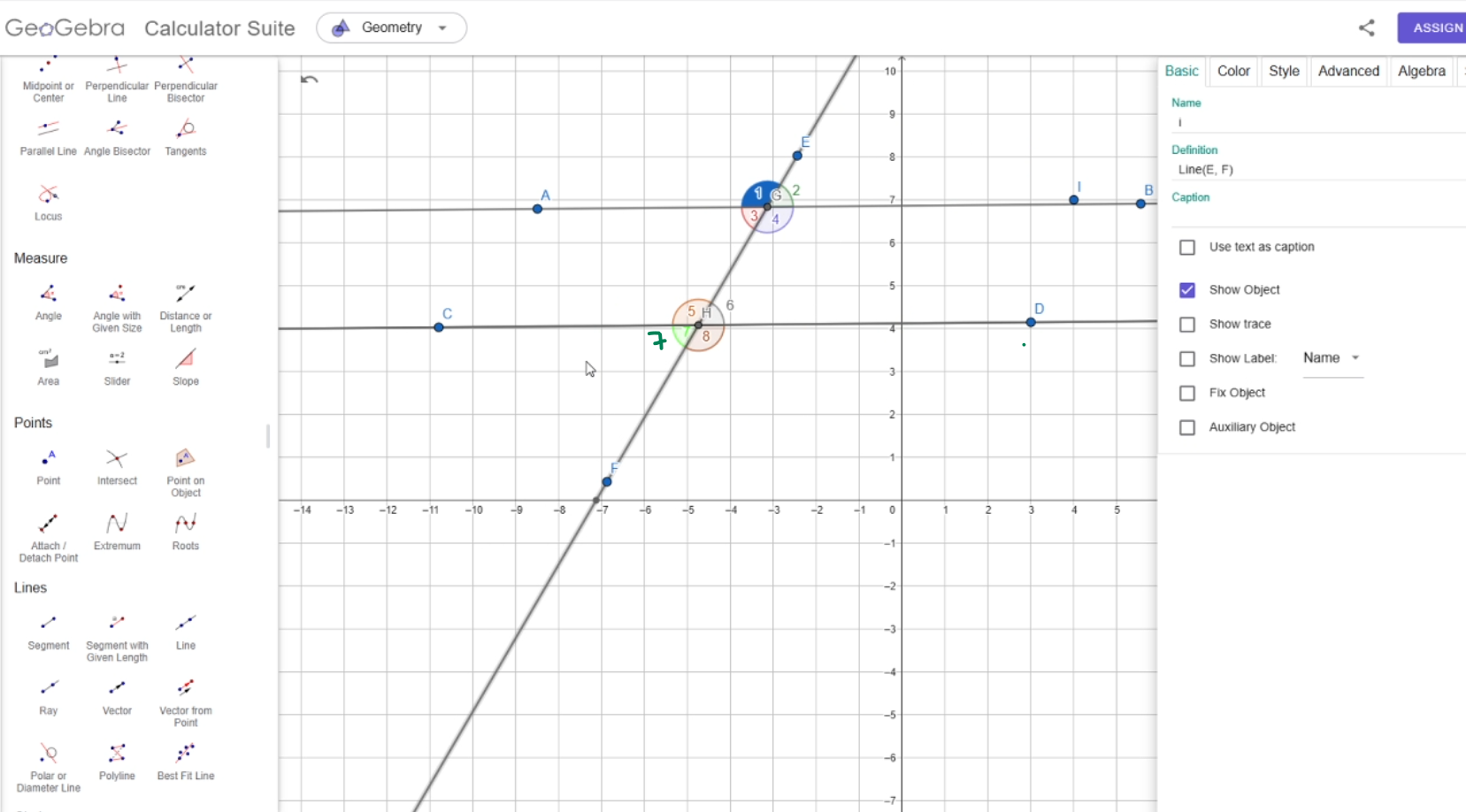The width and height of the screenshot is (1466, 812).
Task: Activate the Slope tool
Action: (186, 367)
